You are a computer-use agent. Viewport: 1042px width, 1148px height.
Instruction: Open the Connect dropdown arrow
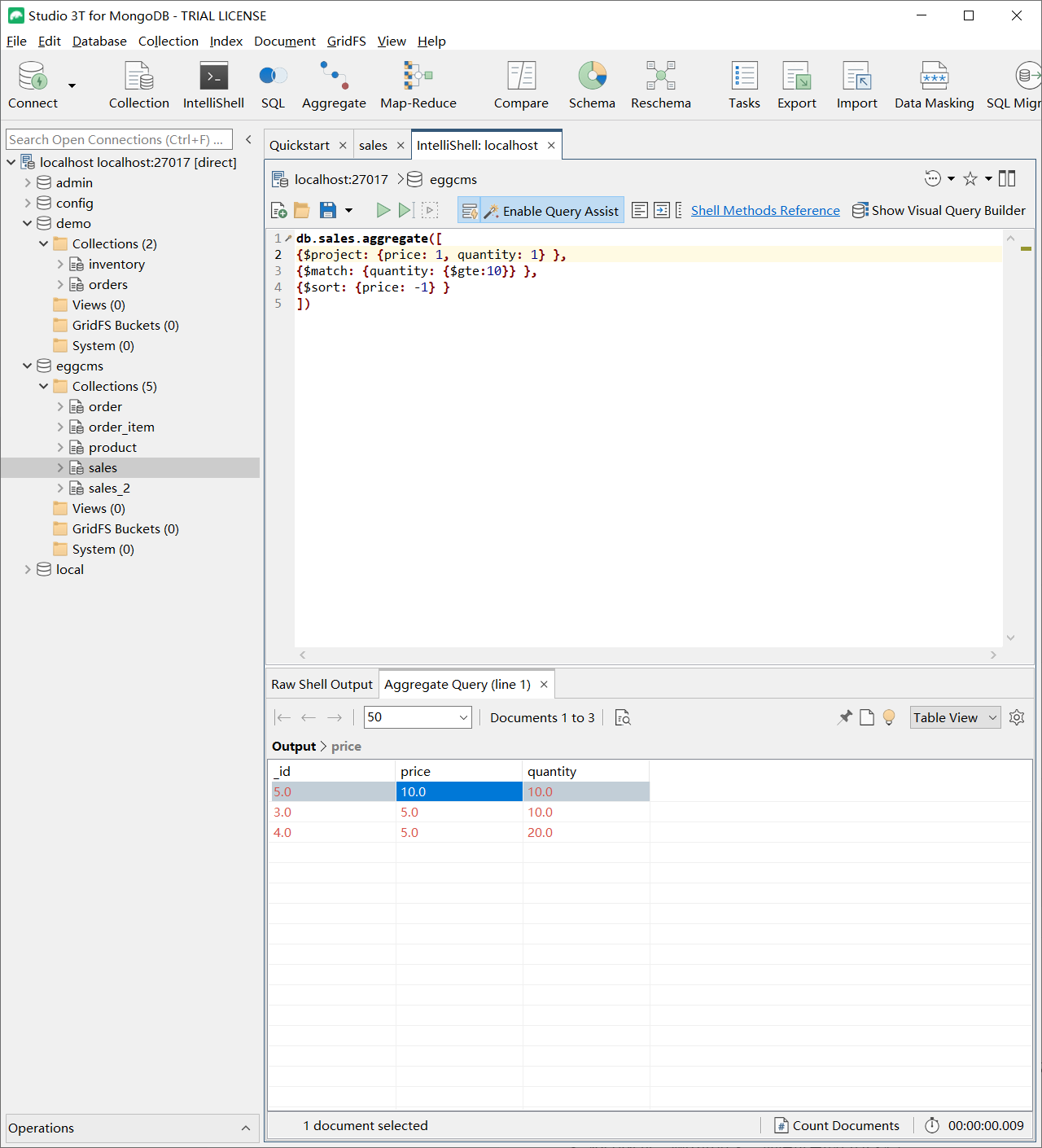(x=72, y=85)
